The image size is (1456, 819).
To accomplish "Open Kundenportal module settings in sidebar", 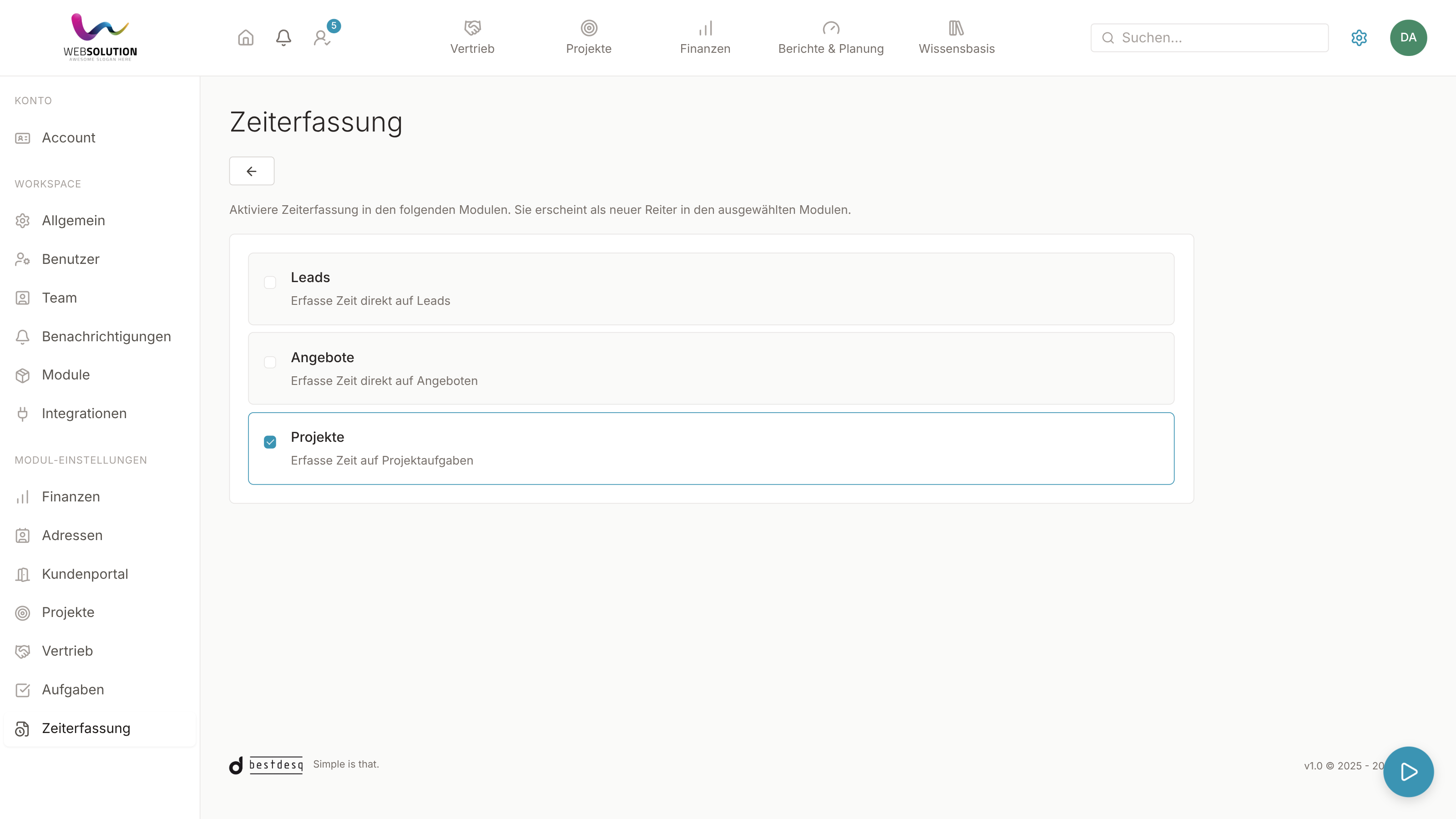I will (x=100, y=574).
